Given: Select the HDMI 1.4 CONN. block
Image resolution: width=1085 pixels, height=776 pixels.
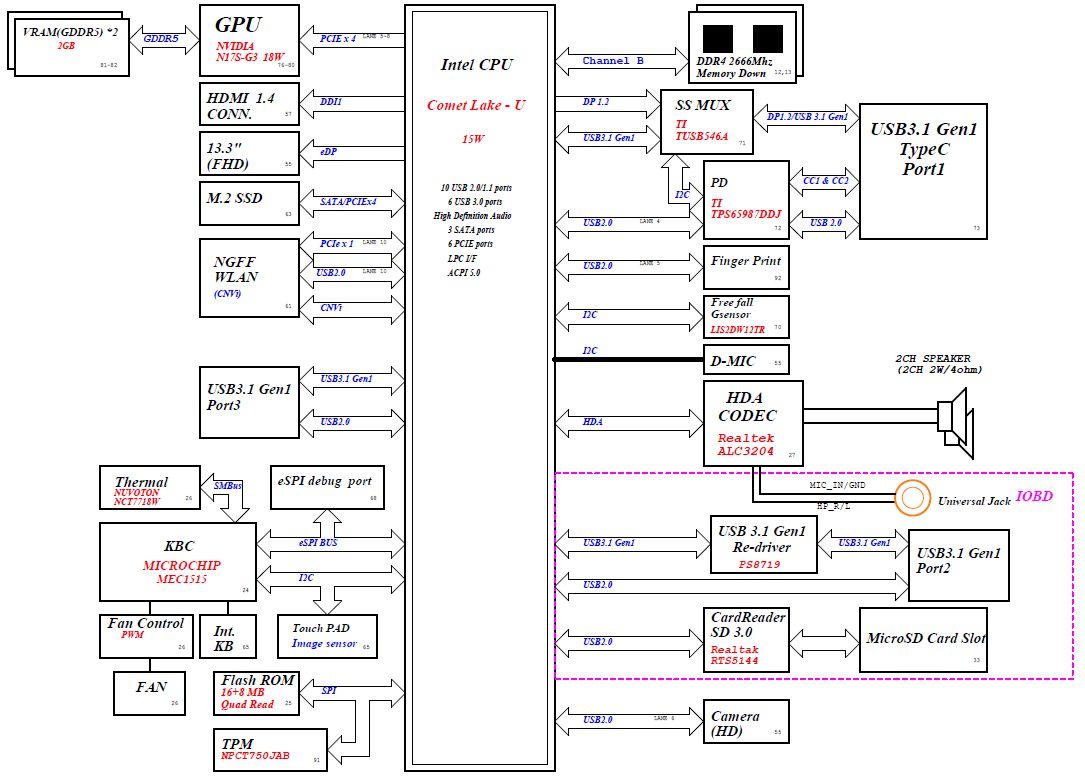Looking at the screenshot, I should pos(249,105).
